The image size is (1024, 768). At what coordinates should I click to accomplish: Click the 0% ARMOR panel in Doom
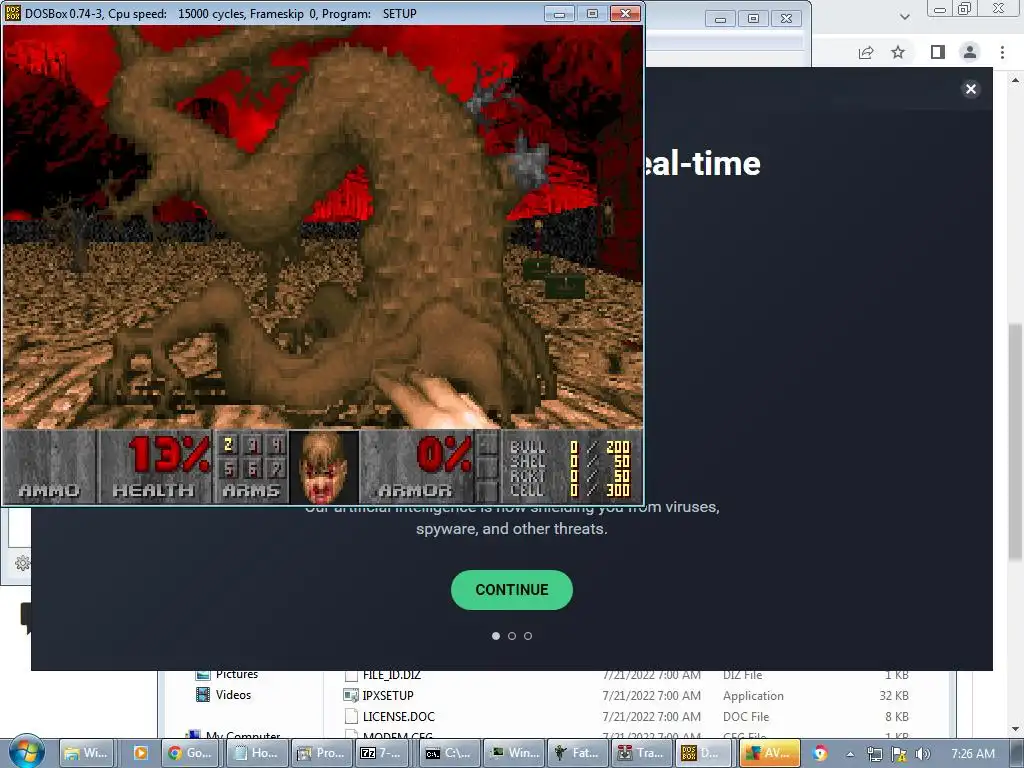[417, 466]
